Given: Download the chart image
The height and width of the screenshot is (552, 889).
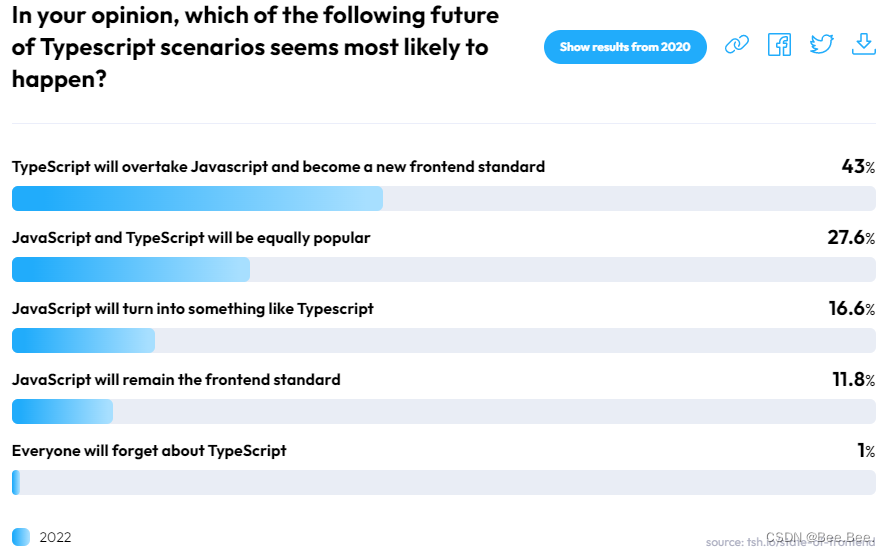Looking at the screenshot, I should pyautogui.click(x=863, y=45).
